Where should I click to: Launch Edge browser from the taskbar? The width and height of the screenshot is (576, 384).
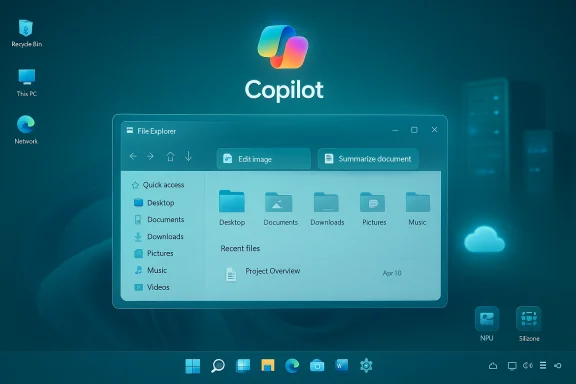coord(292,366)
